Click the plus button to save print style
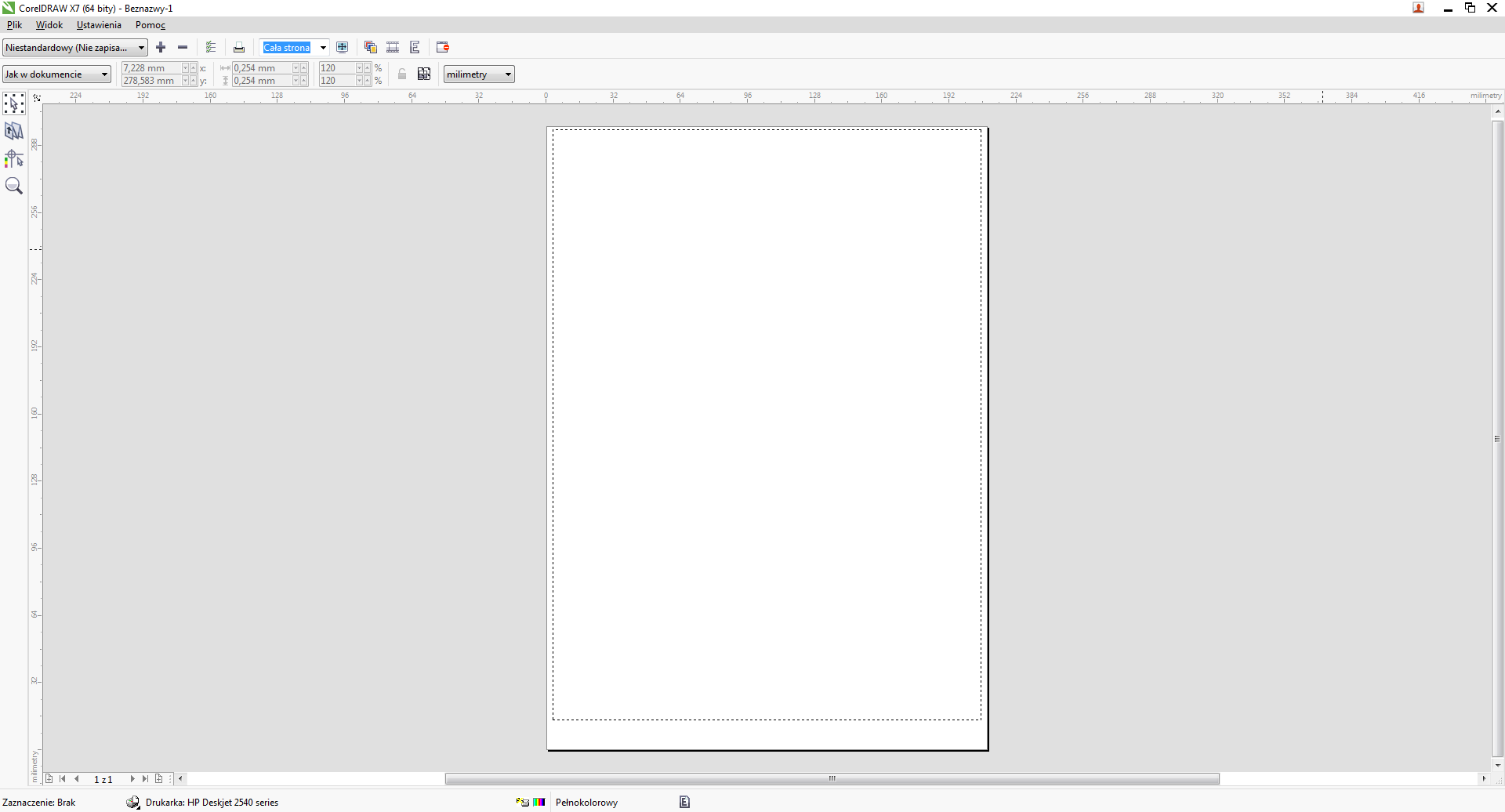The width and height of the screenshot is (1505, 812). pyautogui.click(x=161, y=48)
